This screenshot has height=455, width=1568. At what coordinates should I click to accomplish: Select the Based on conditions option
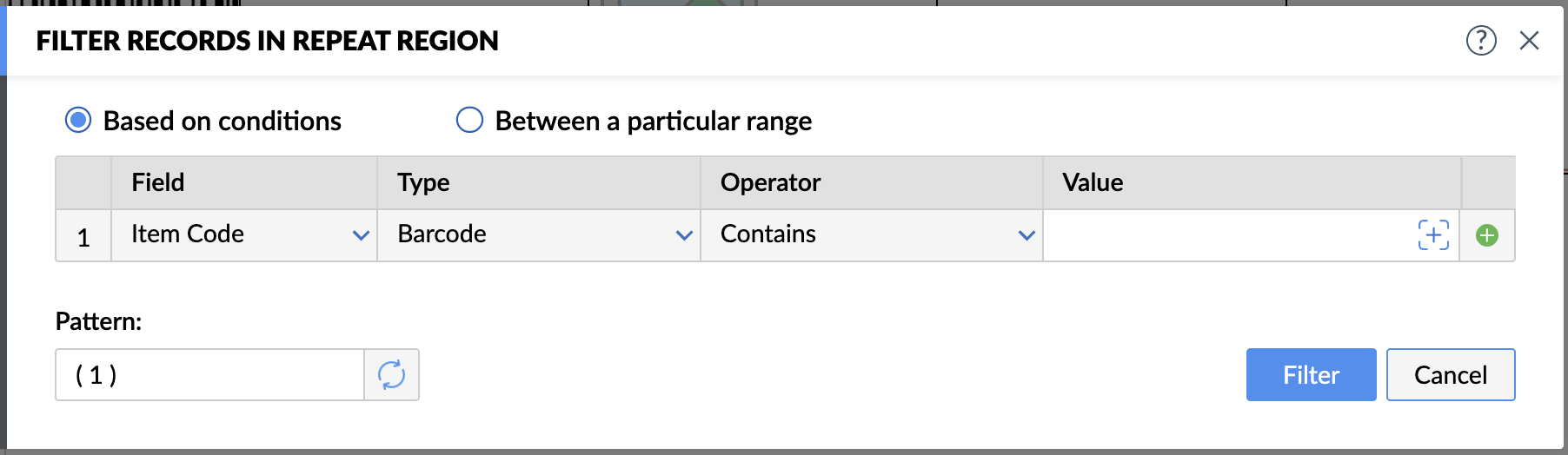[78, 120]
